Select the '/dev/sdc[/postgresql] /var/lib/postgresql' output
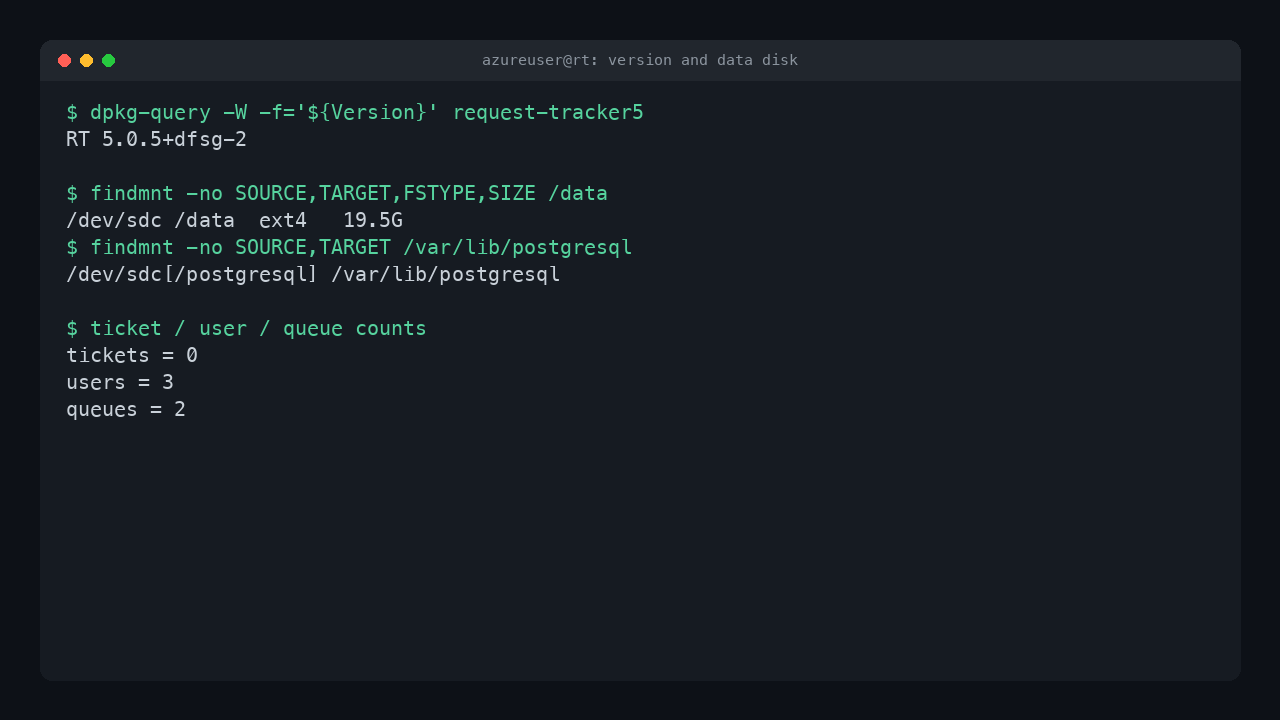1280x720 pixels. (313, 274)
